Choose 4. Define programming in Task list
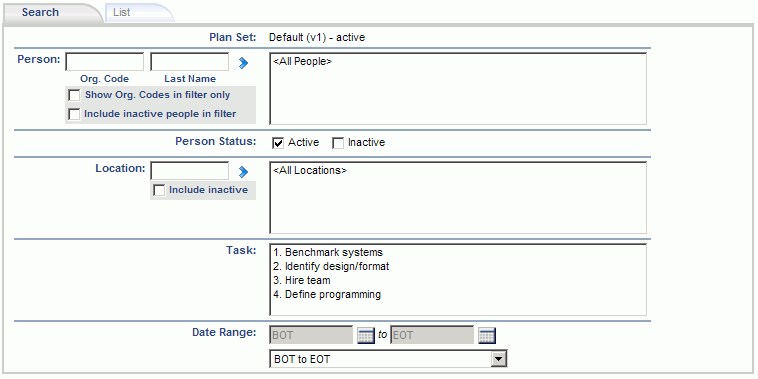 [327, 294]
